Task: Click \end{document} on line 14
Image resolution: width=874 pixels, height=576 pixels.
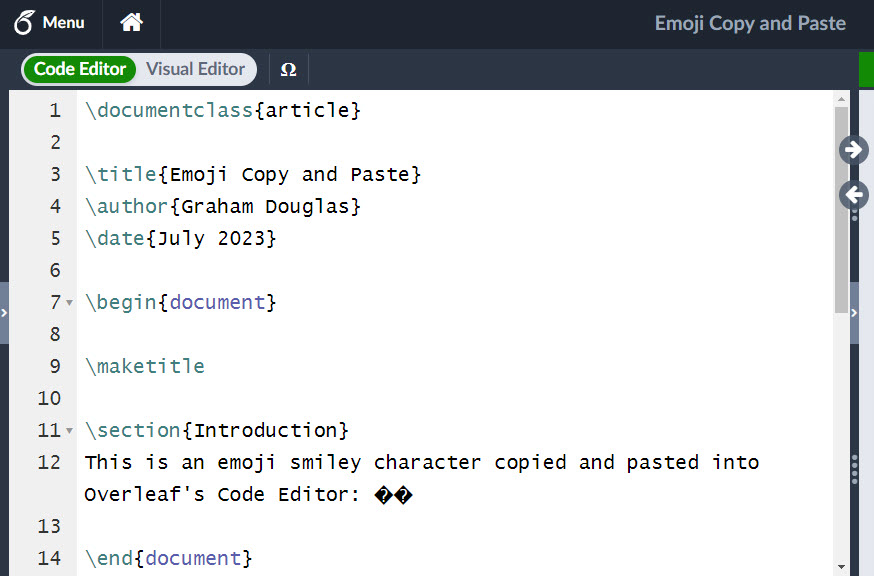Action: click(x=170, y=558)
